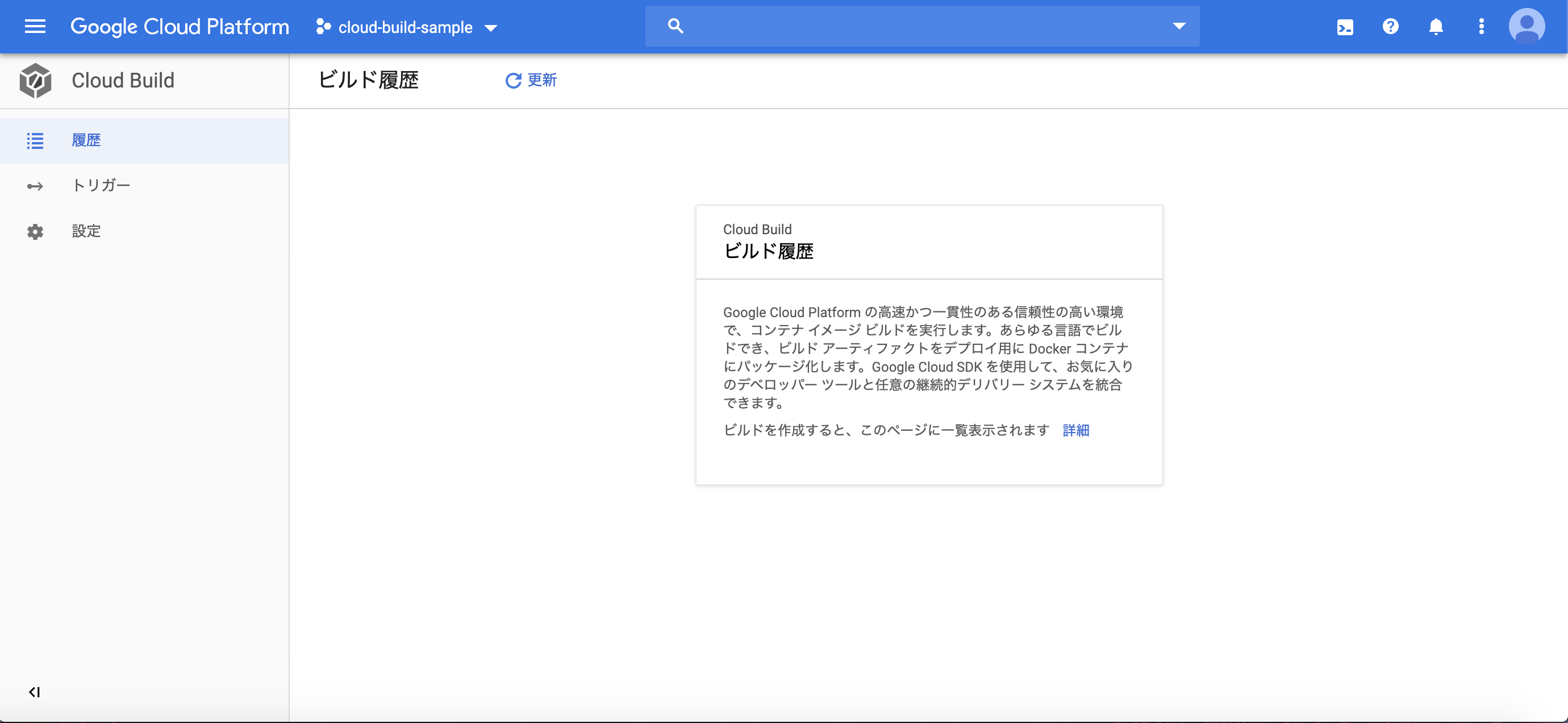Open the トリガー triggers menu item

tap(144, 186)
